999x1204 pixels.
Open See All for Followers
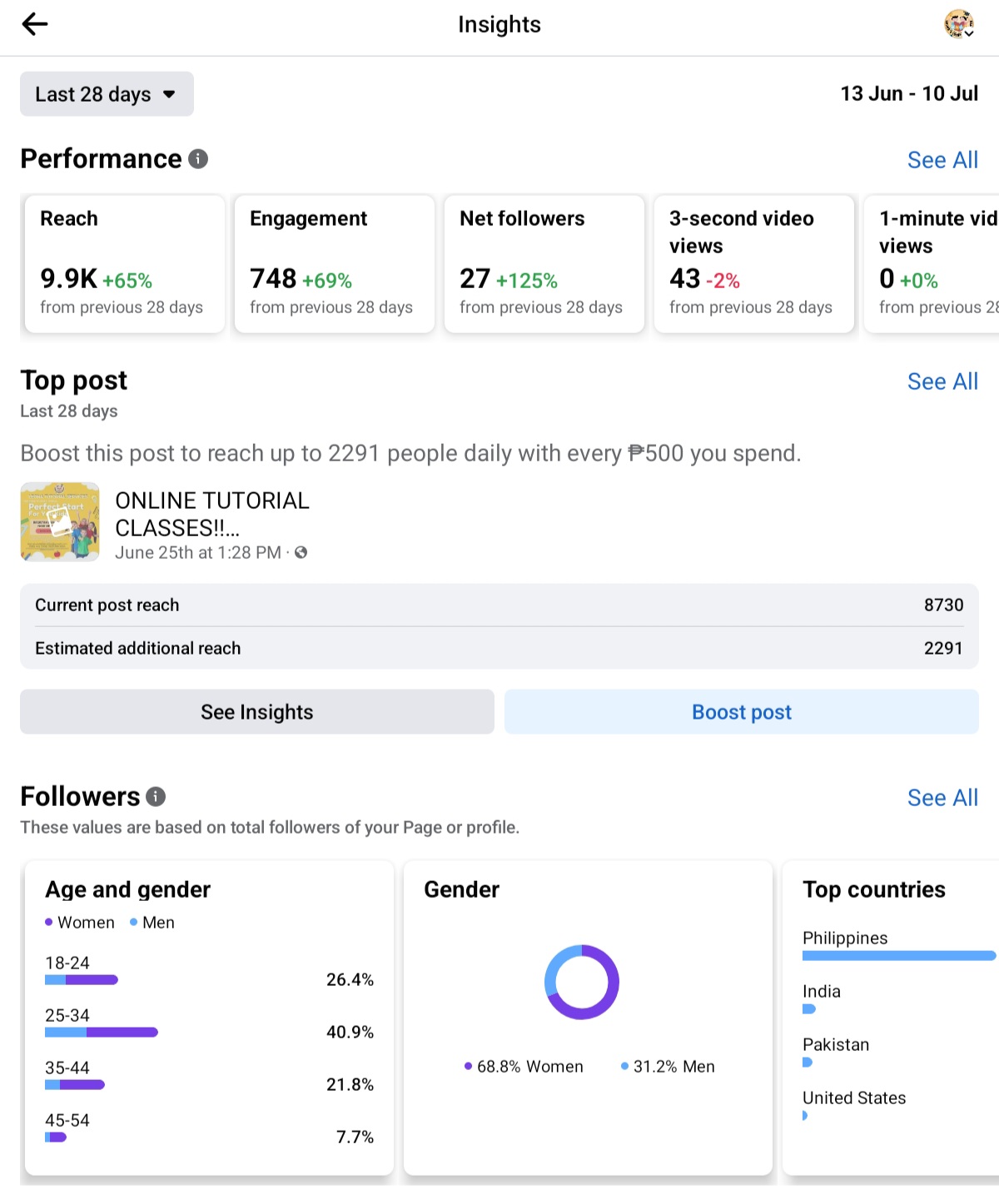pyautogui.click(x=942, y=798)
